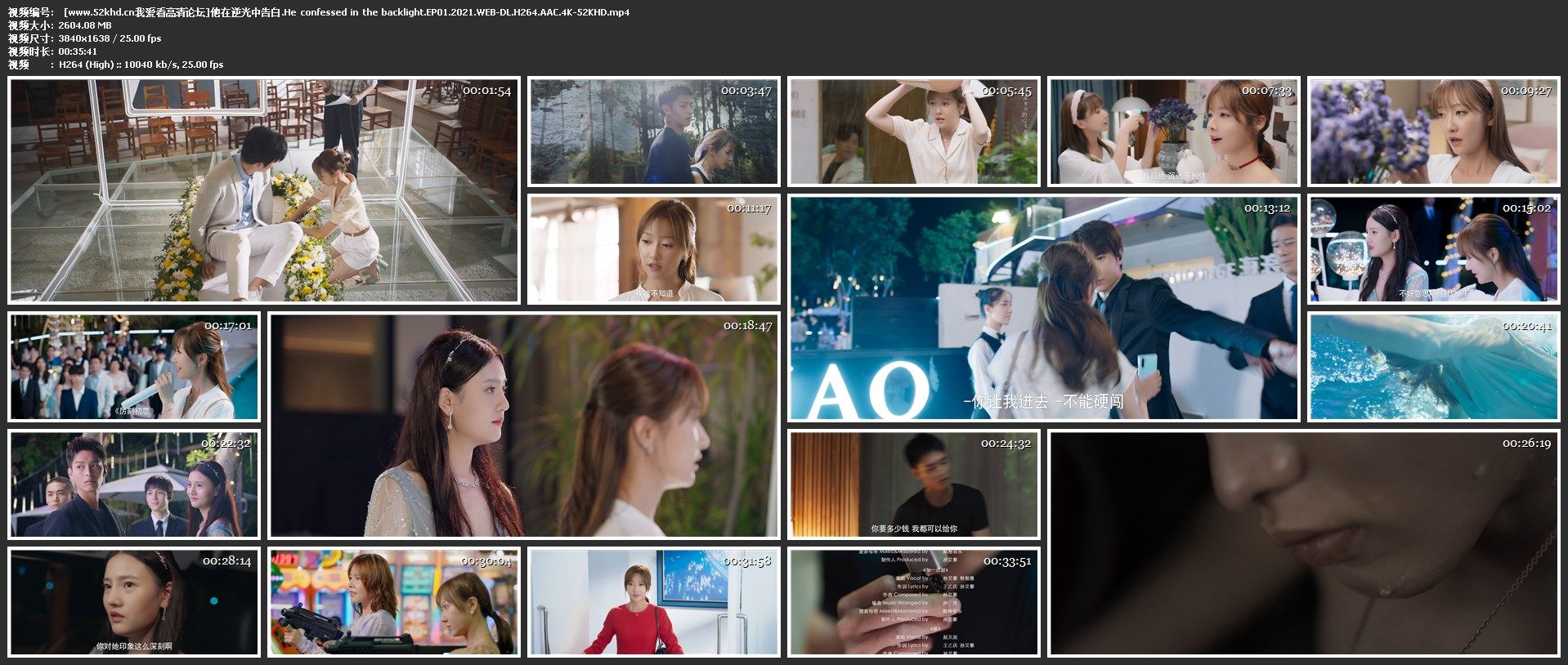Open the 00:07:33 flower spraying thumbnail
This screenshot has width=1568, height=665.
coord(1173,132)
